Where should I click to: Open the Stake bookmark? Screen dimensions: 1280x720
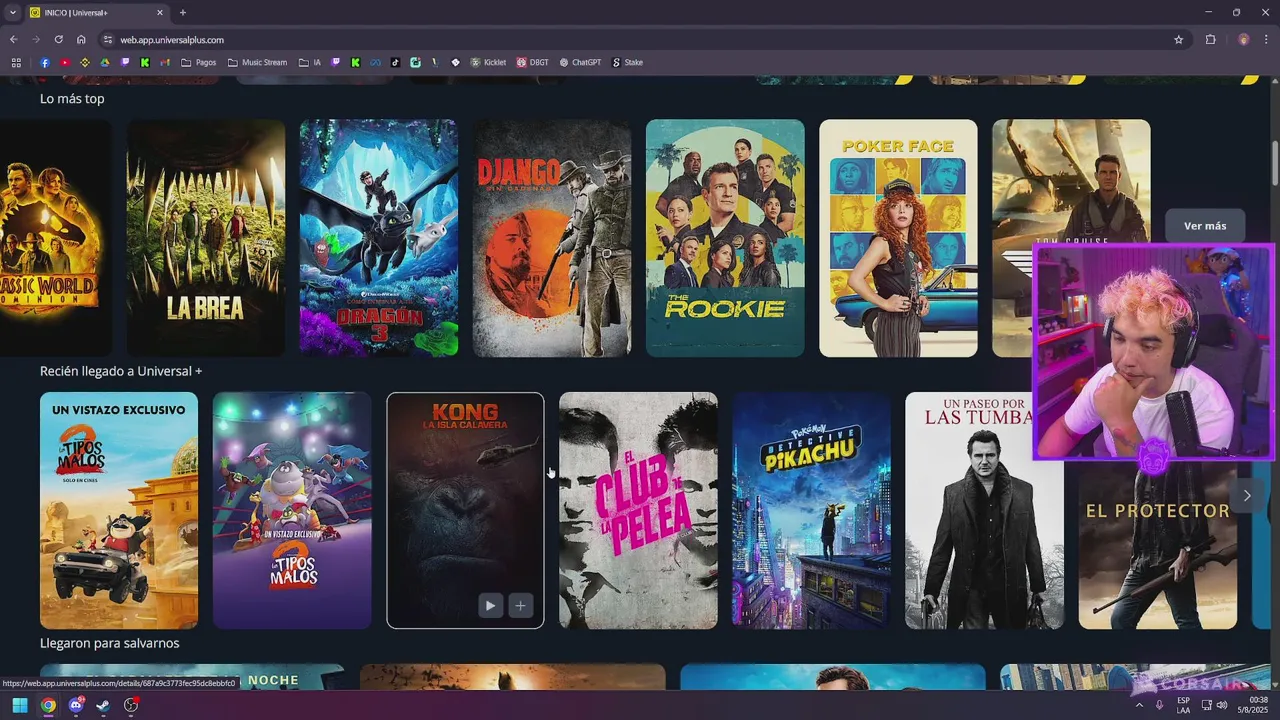tap(627, 62)
